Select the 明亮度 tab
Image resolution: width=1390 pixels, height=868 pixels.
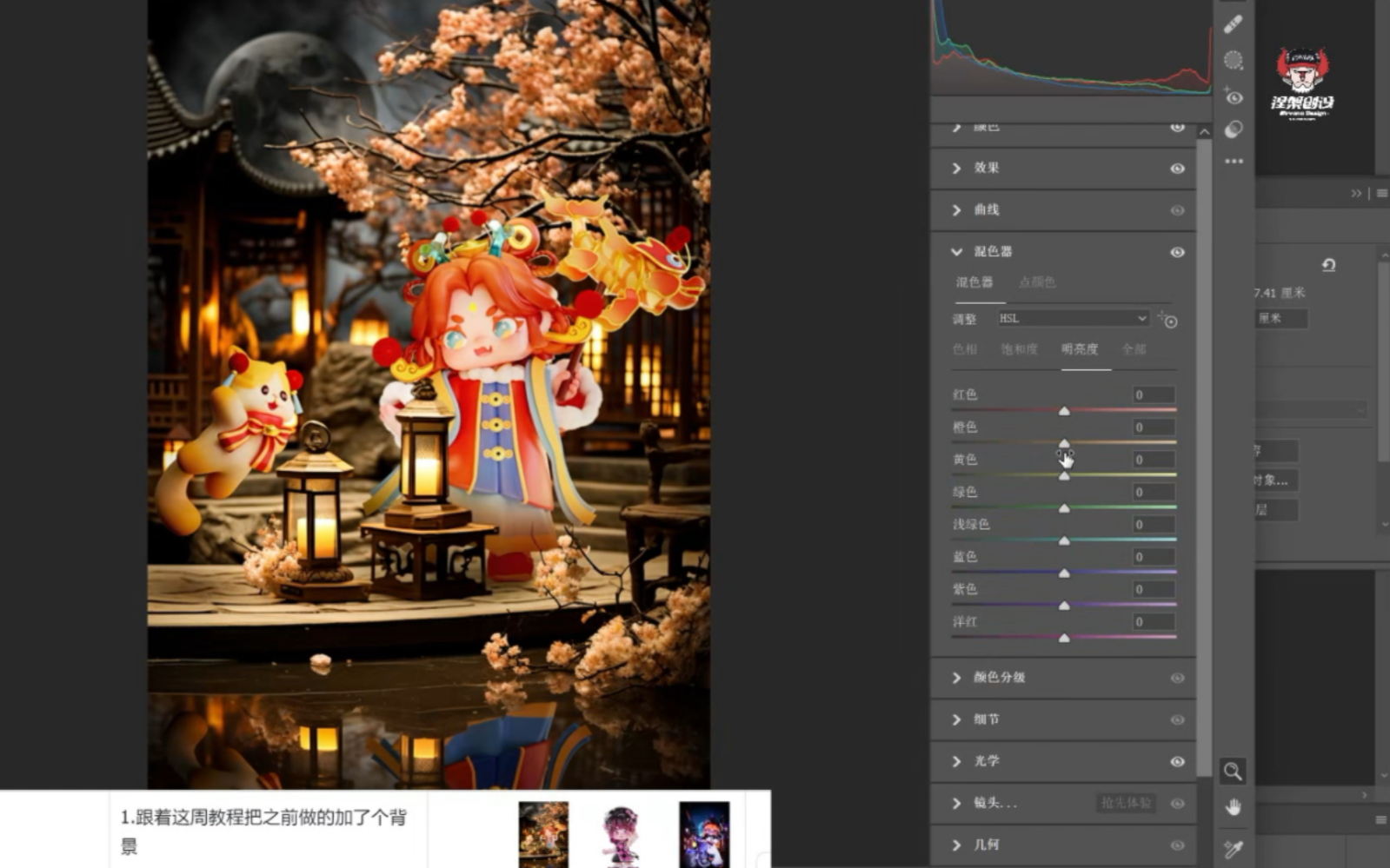1080,349
